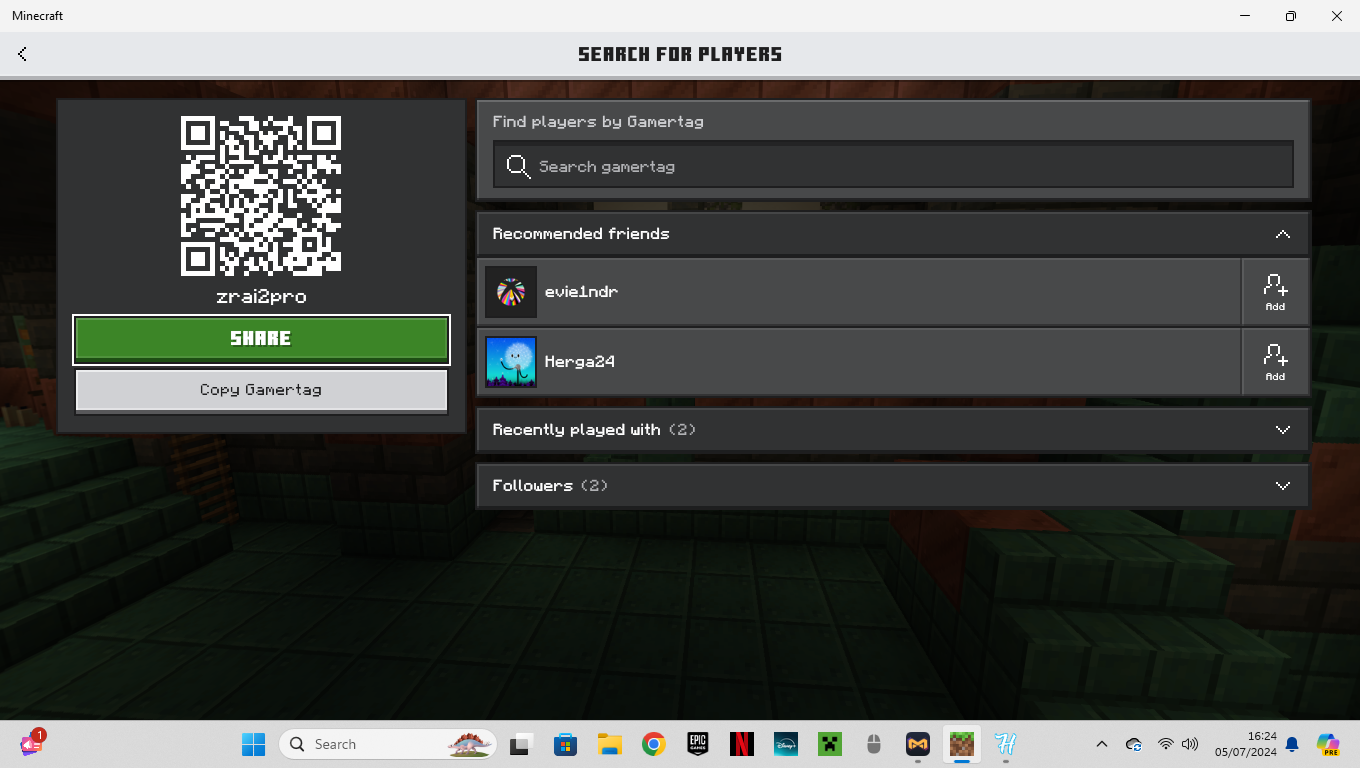Click the Herga24 player name
Image resolution: width=1360 pixels, height=768 pixels.
point(580,362)
